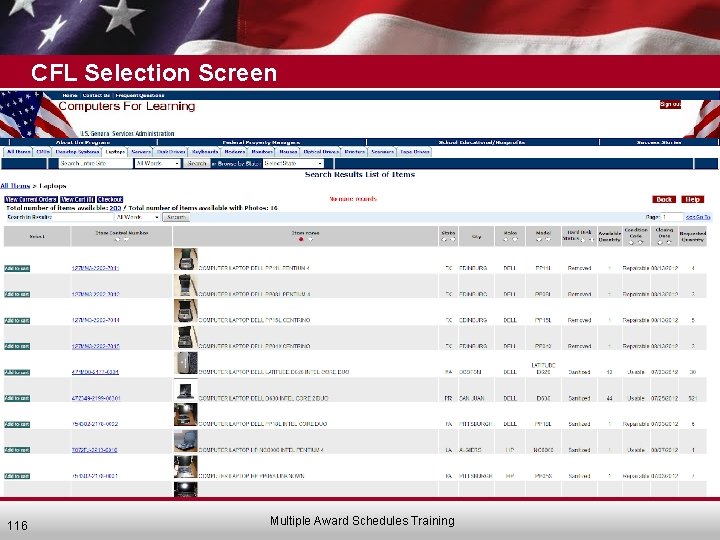Click the Page number input field
The width and height of the screenshot is (720, 540).
pos(672,217)
